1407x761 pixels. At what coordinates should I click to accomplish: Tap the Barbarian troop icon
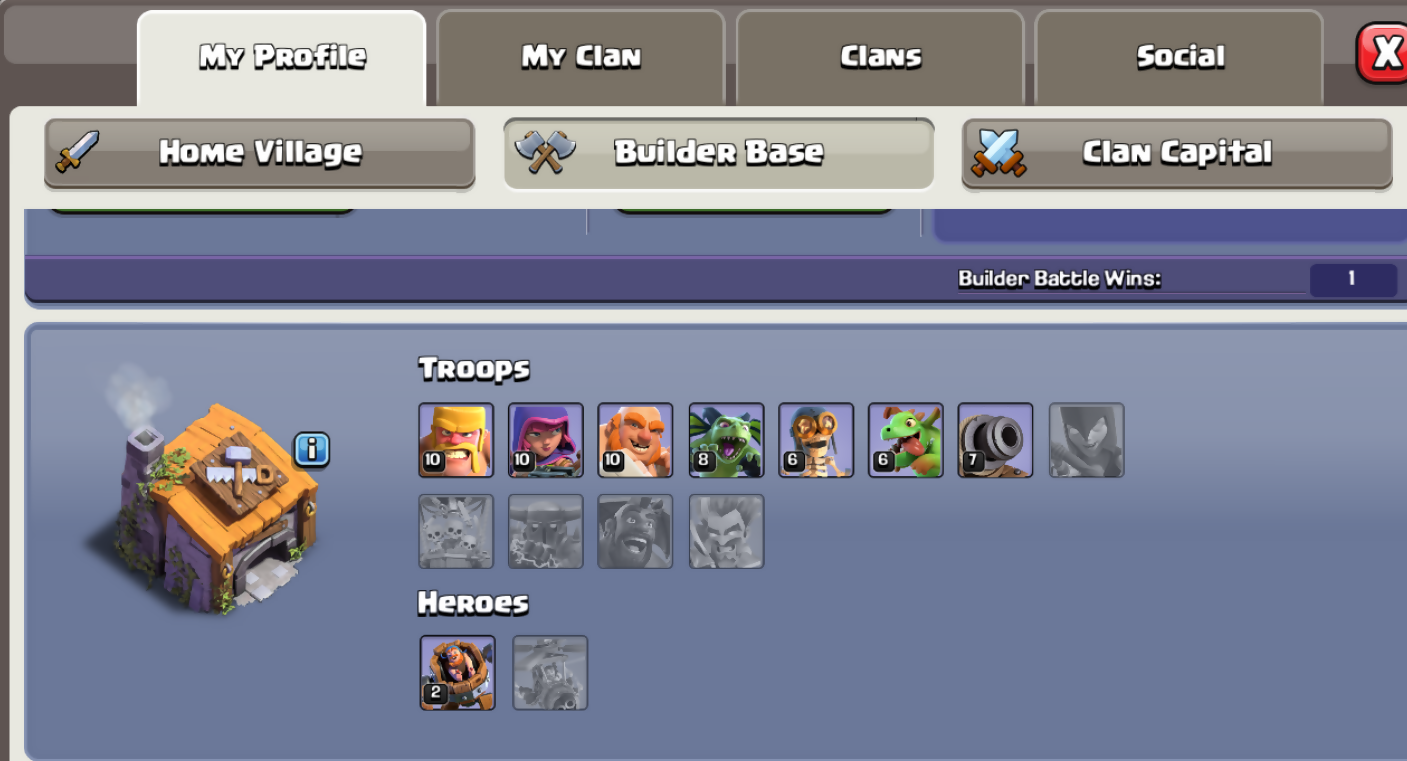(x=456, y=440)
